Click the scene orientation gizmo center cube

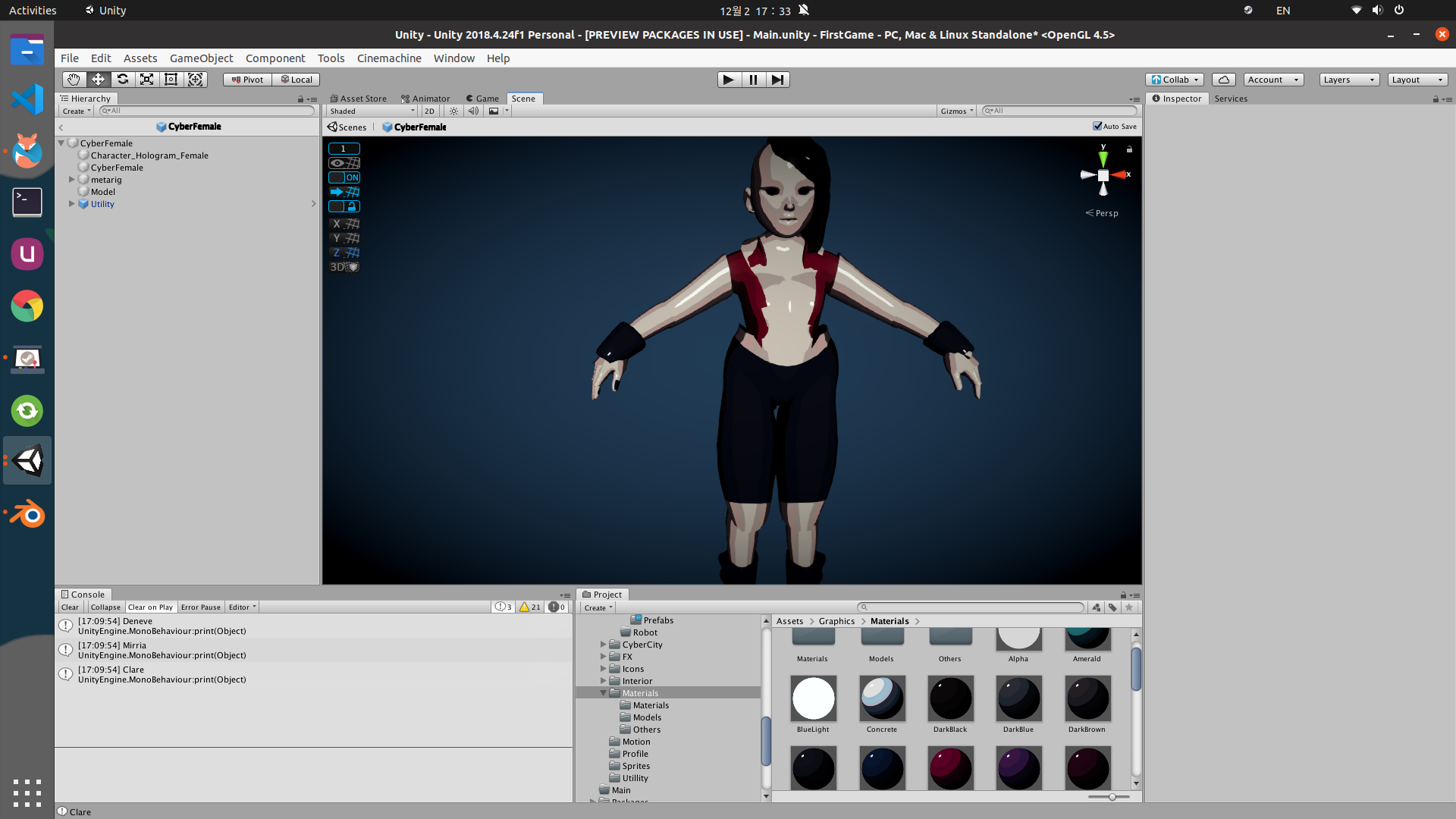point(1103,175)
